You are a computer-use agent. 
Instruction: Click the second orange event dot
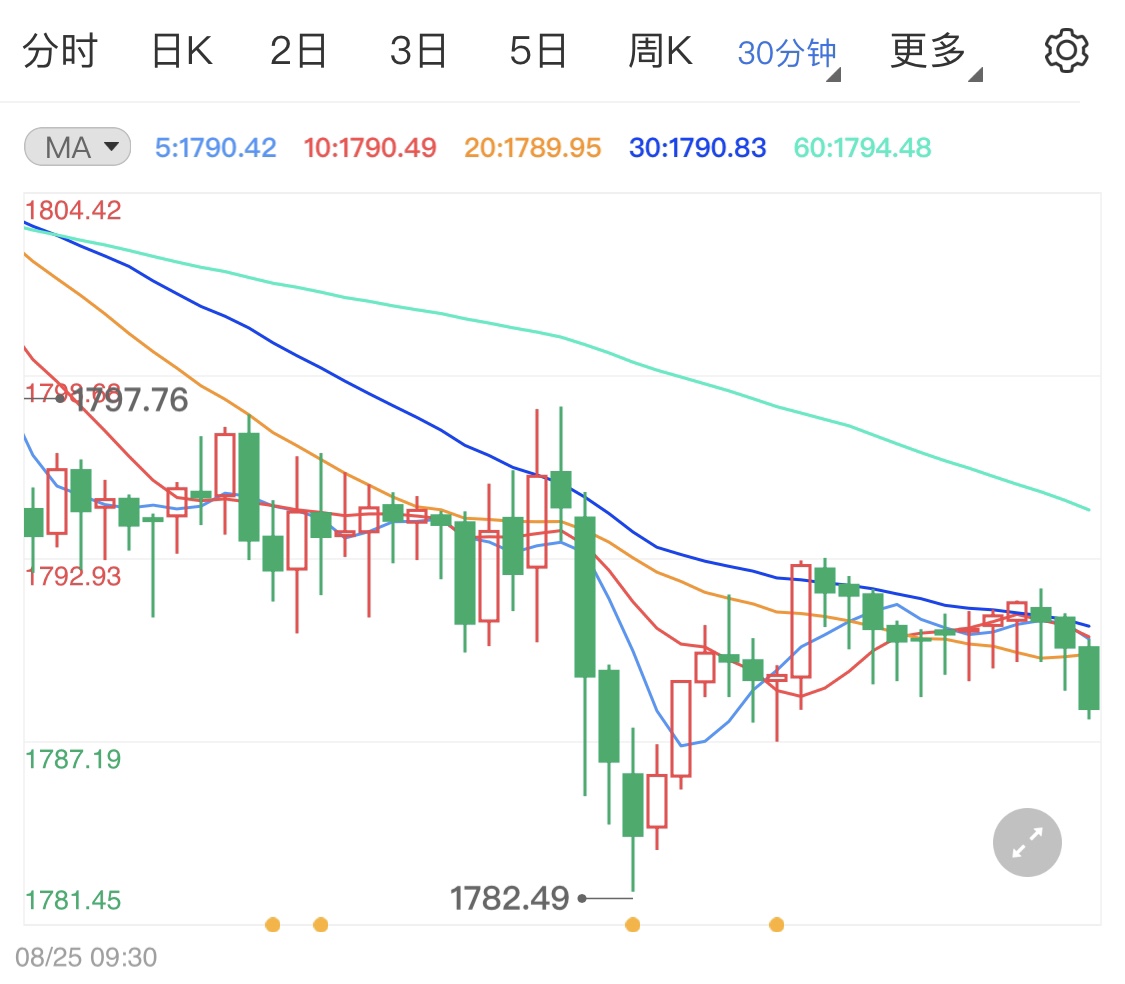[321, 924]
